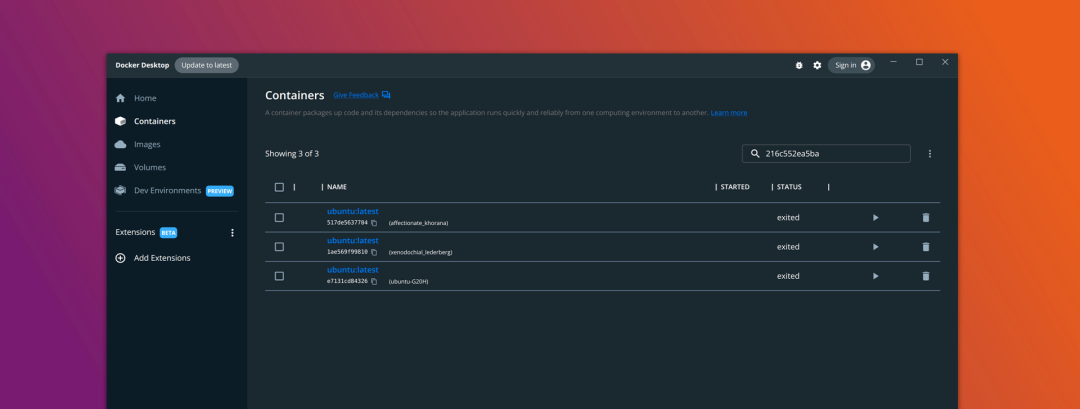
Task: Open the containers list options menu
Action: pyautogui.click(x=930, y=154)
